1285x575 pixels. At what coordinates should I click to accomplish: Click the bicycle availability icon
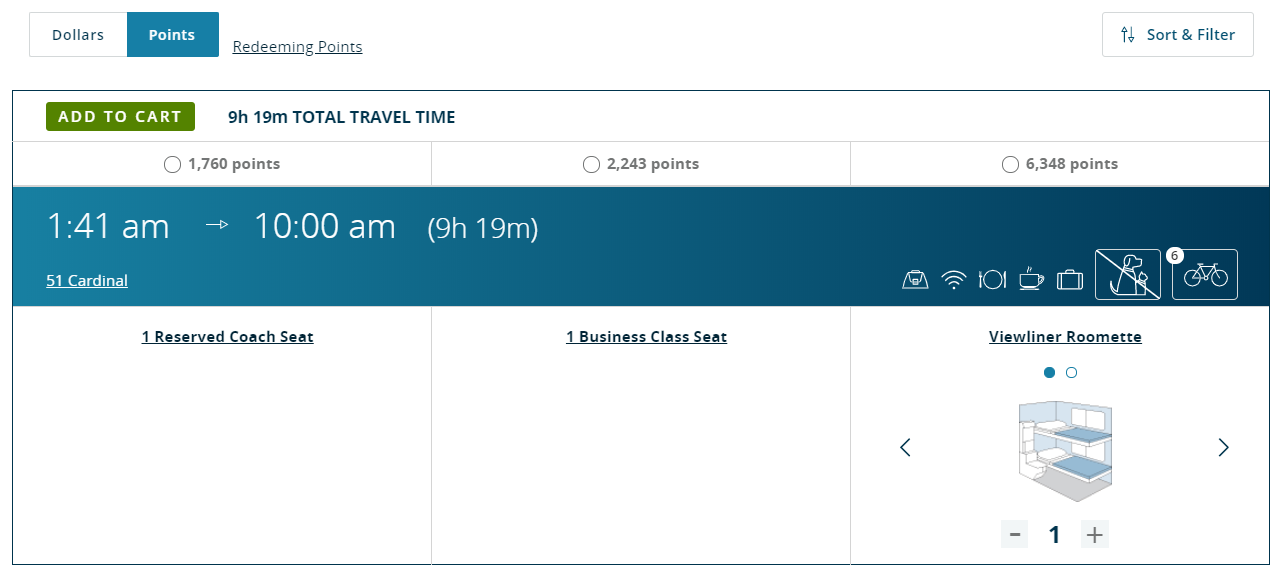(1205, 275)
